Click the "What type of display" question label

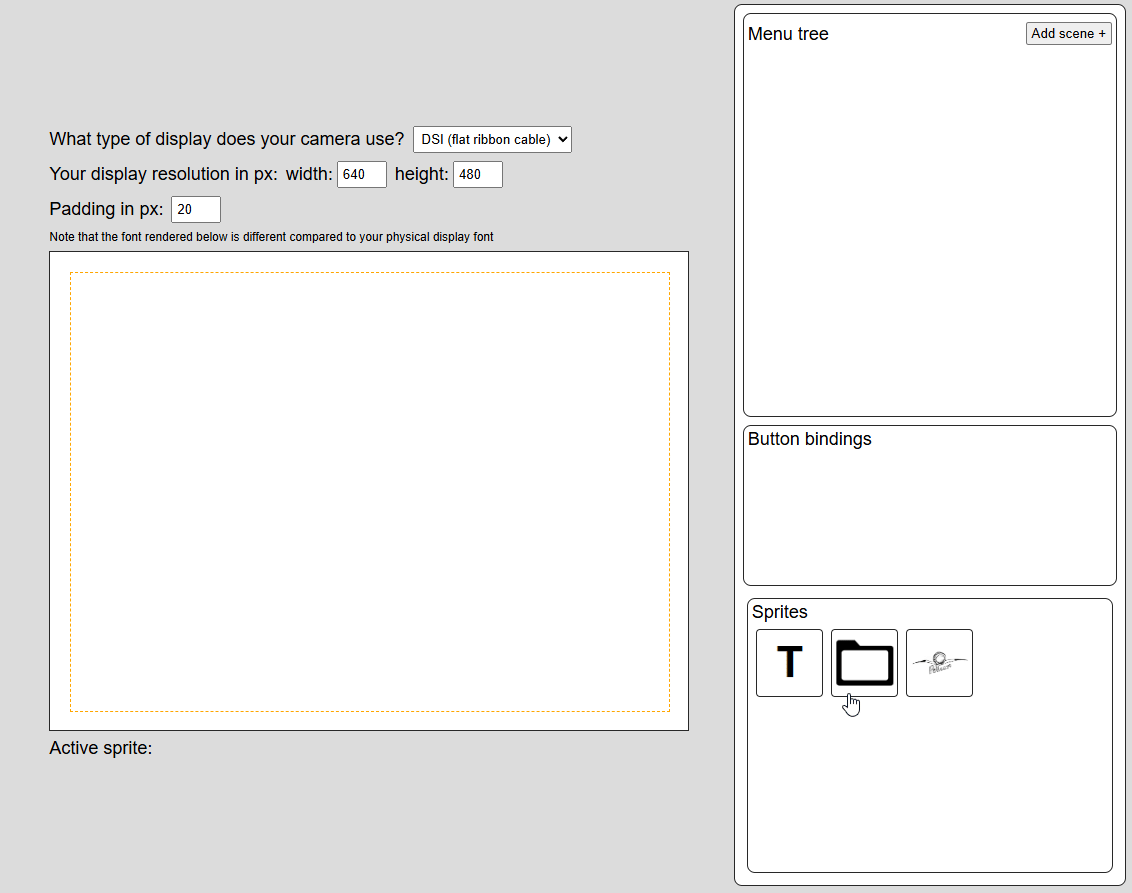pyautogui.click(x=227, y=139)
